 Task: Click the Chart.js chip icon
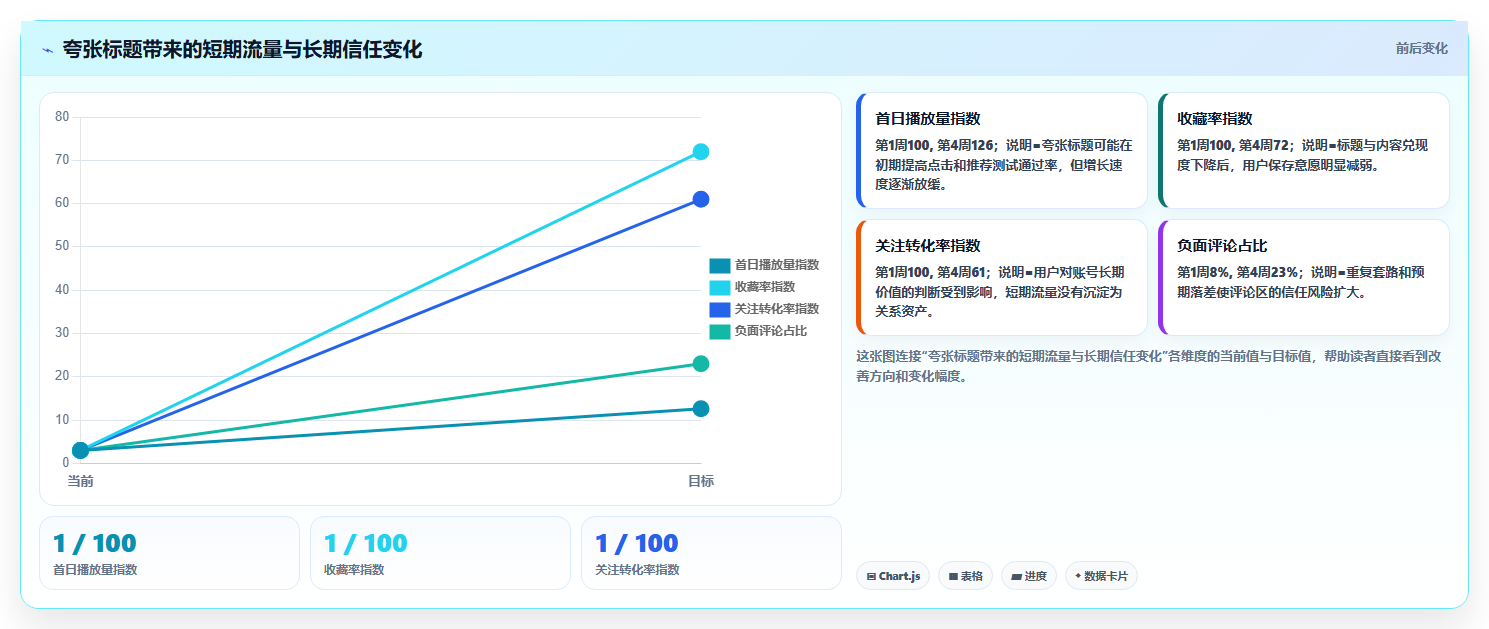click(871, 577)
